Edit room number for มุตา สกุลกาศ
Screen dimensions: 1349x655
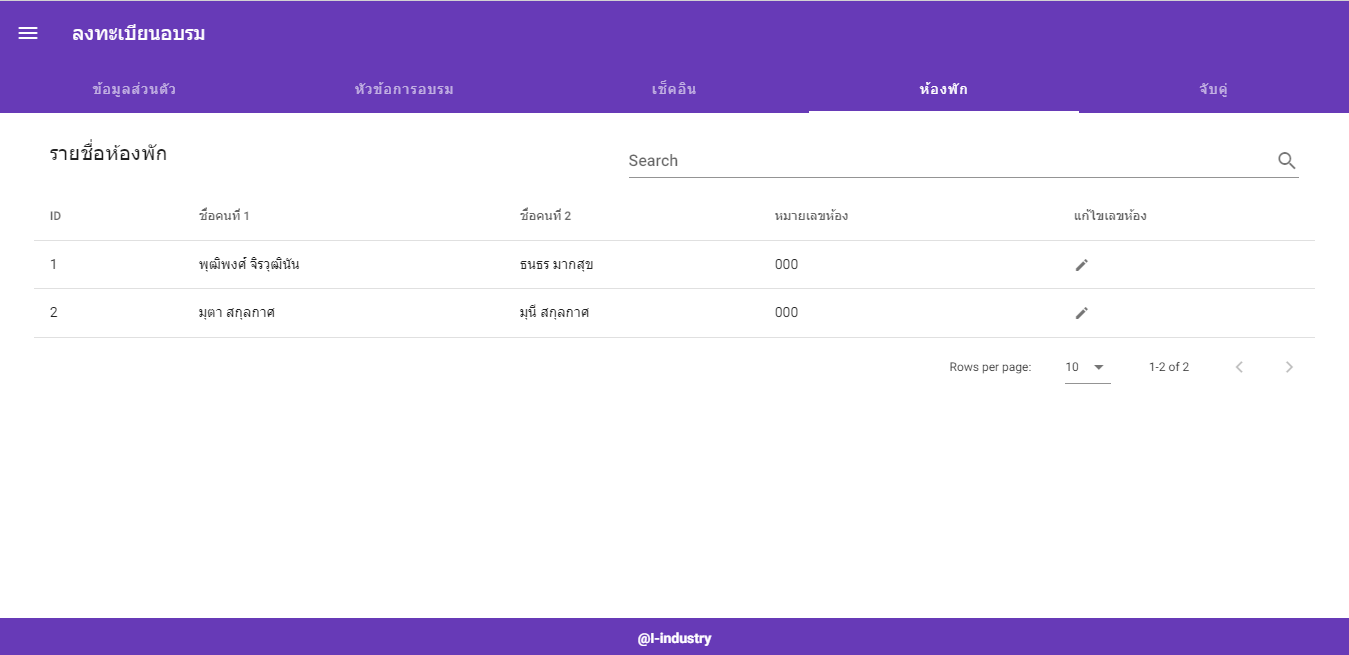[x=1082, y=312]
